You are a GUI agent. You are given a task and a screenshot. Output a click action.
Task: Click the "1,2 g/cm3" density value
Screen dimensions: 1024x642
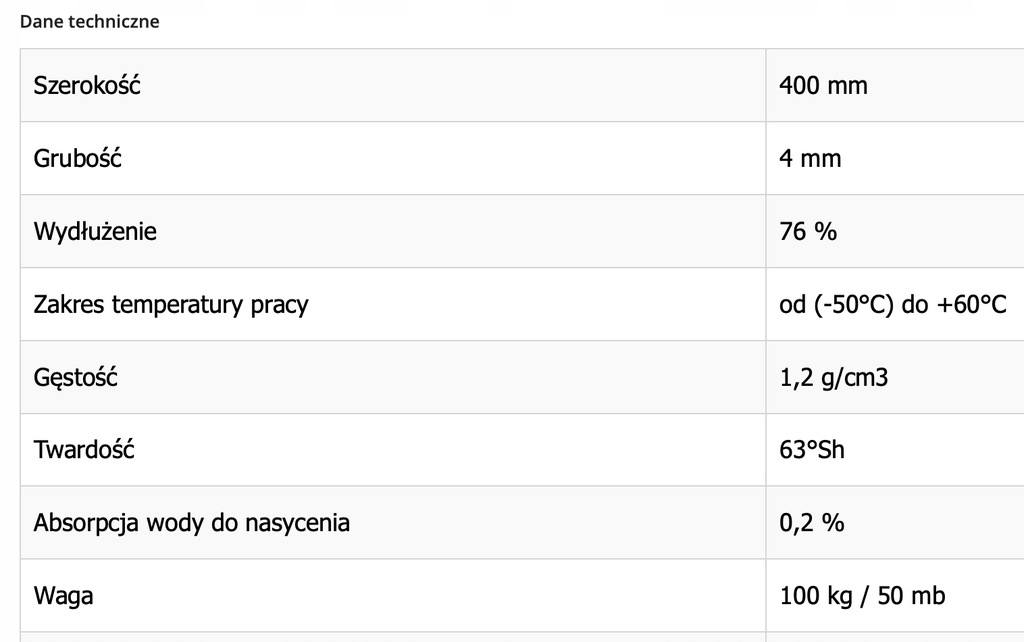[834, 378]
